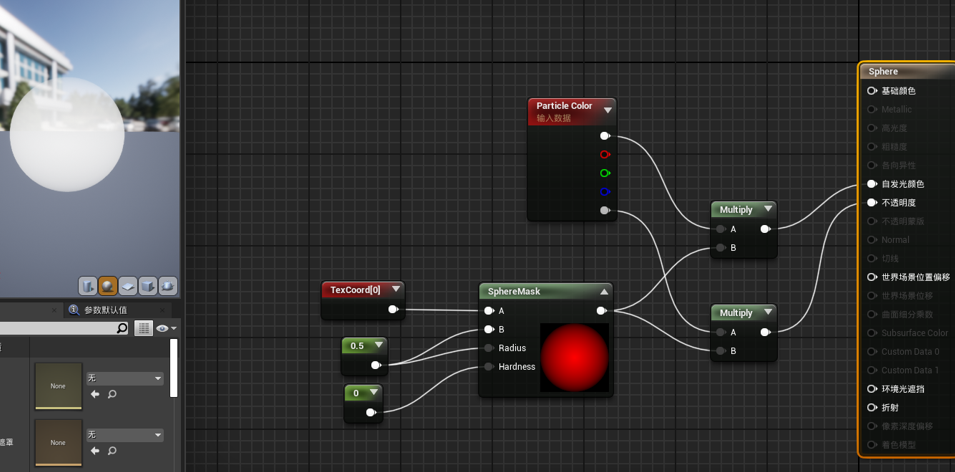
Task: Switch preview to plane mesh
Action: click(x=128, y=286)
